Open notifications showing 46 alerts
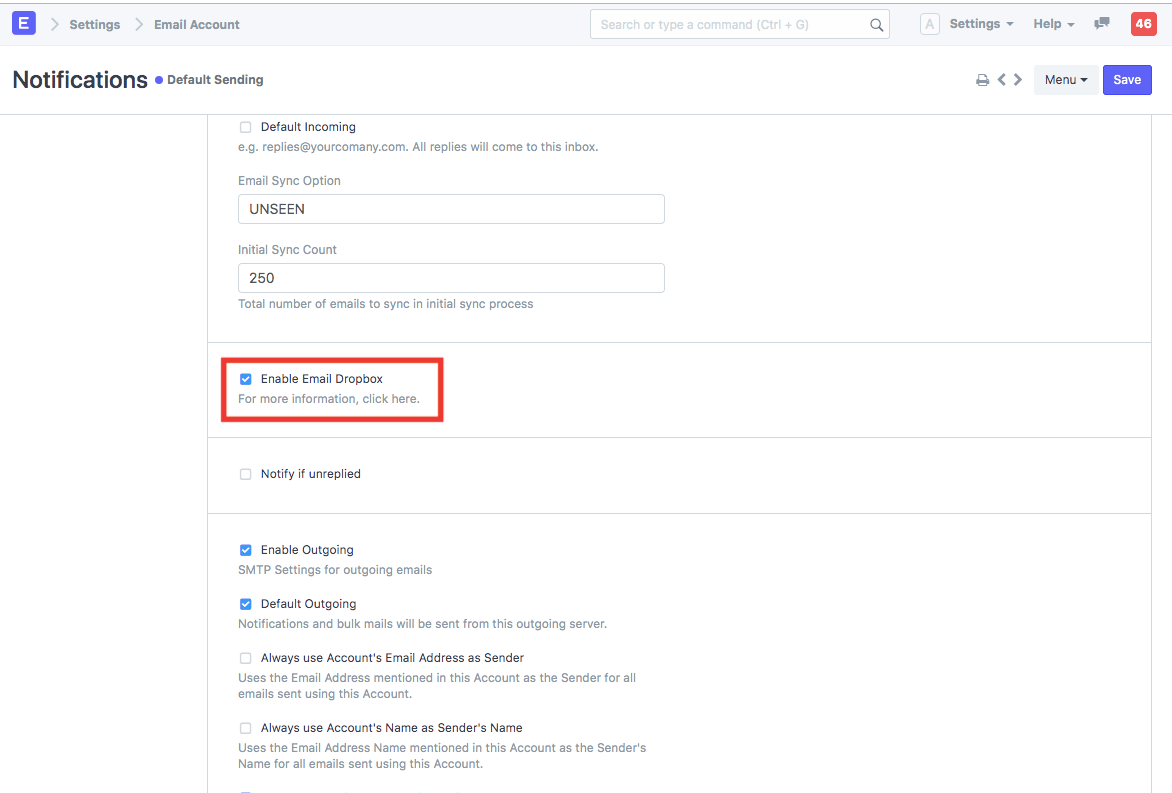Image resolution: width=1172 pixels, height=793 pixels. [x=1143, y=22]
